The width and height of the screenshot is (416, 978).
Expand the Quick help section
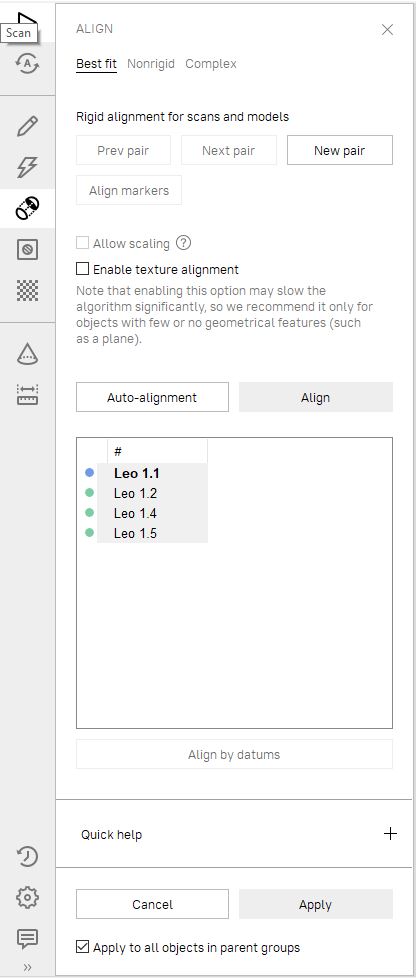[x=390, y=834]
